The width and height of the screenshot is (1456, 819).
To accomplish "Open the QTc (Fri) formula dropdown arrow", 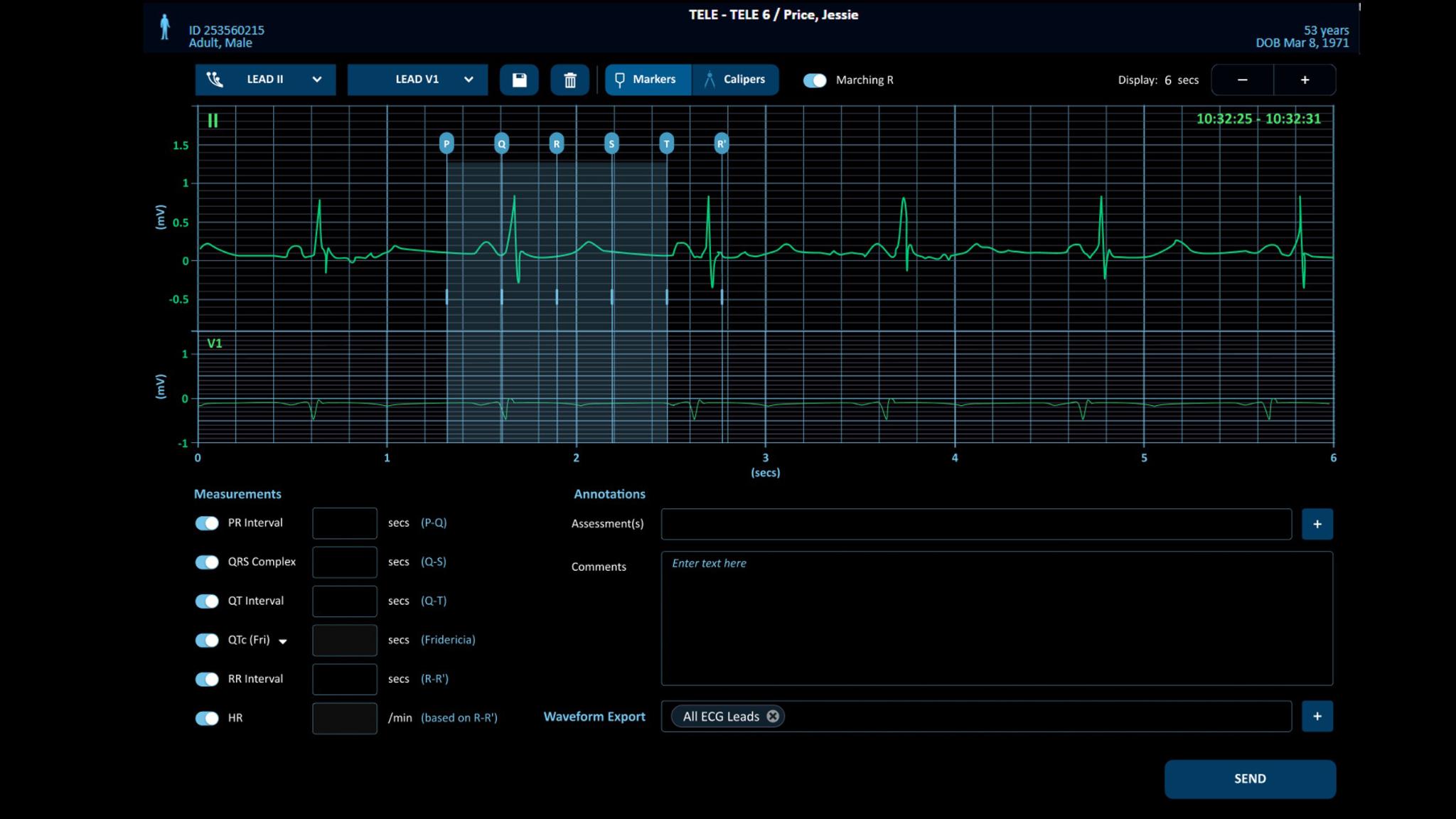I will click(x=283, y=641).
